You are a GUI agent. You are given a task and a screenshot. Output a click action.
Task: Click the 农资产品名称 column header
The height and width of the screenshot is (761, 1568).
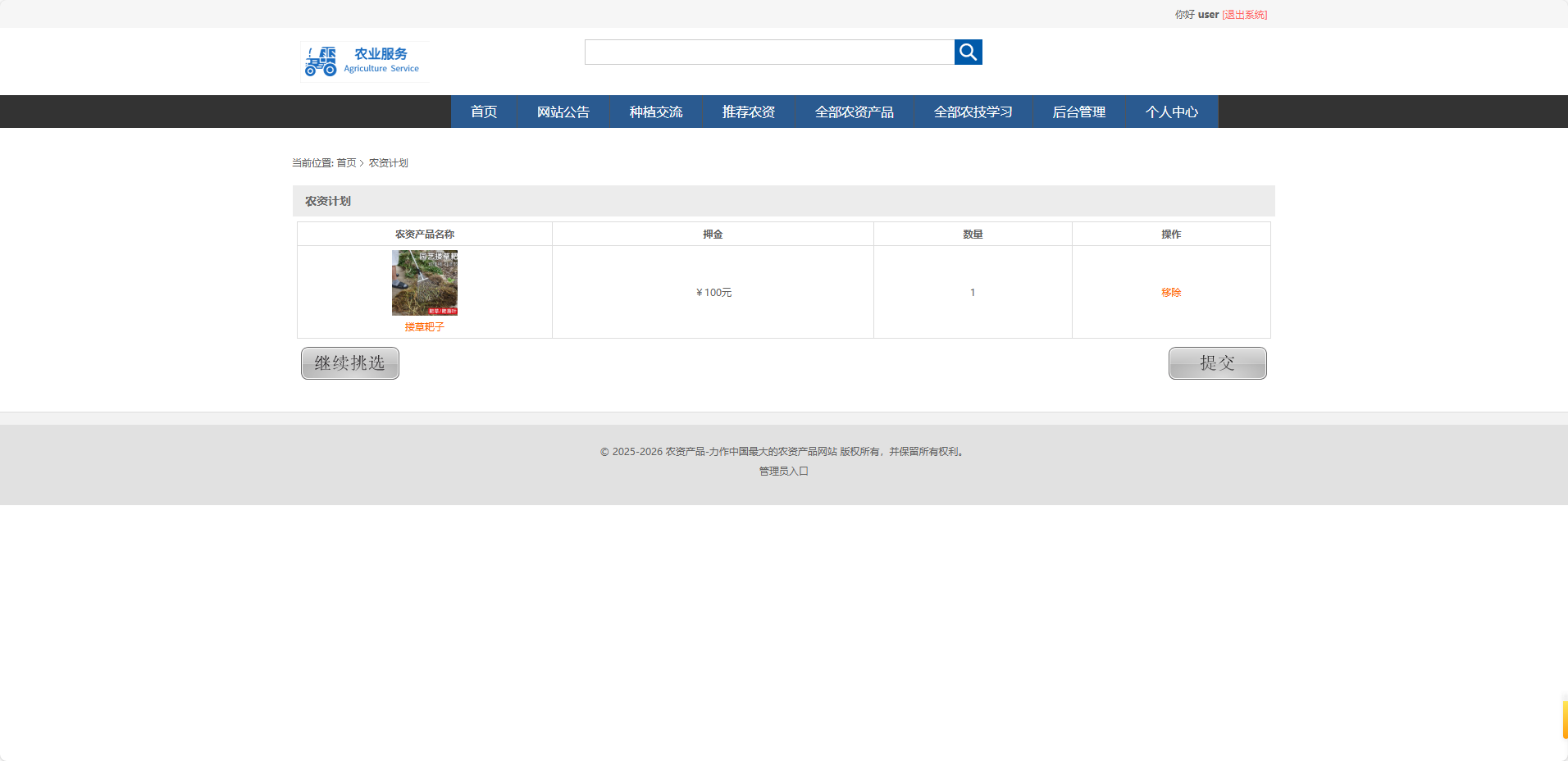coord(425,235)
